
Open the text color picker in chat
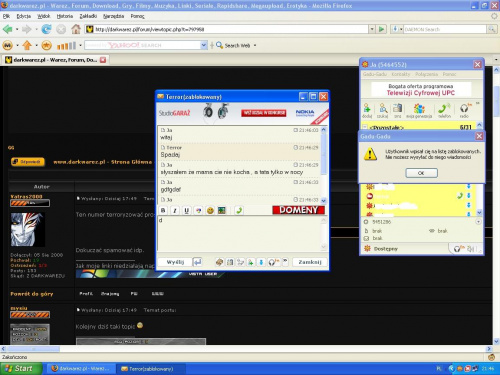point(198,210)
